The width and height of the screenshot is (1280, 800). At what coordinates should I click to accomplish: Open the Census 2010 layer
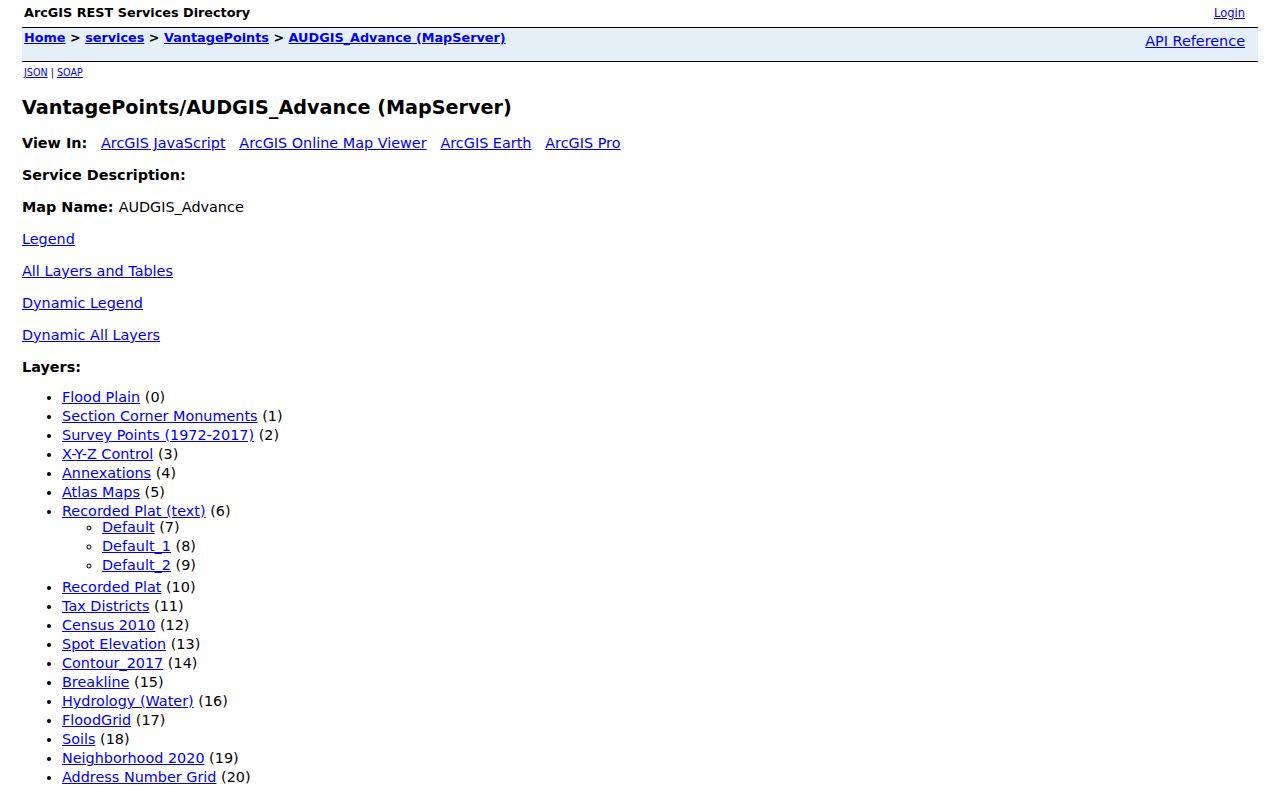coord(109,625)
